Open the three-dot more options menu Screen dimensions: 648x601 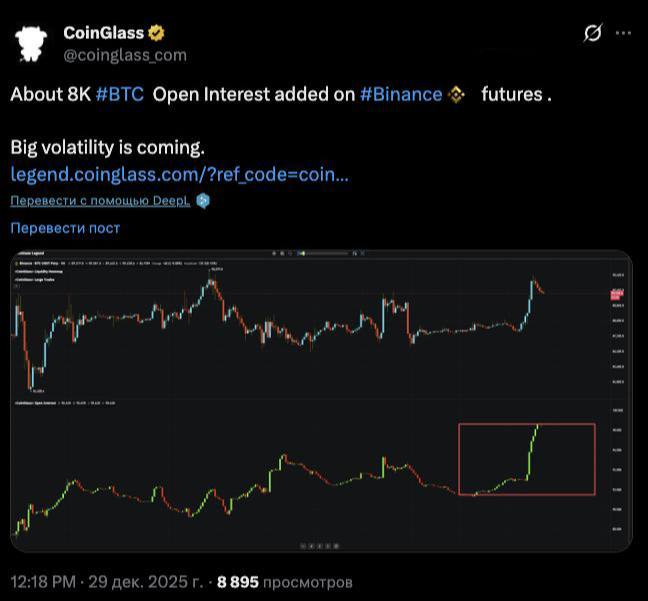[624, 33]
